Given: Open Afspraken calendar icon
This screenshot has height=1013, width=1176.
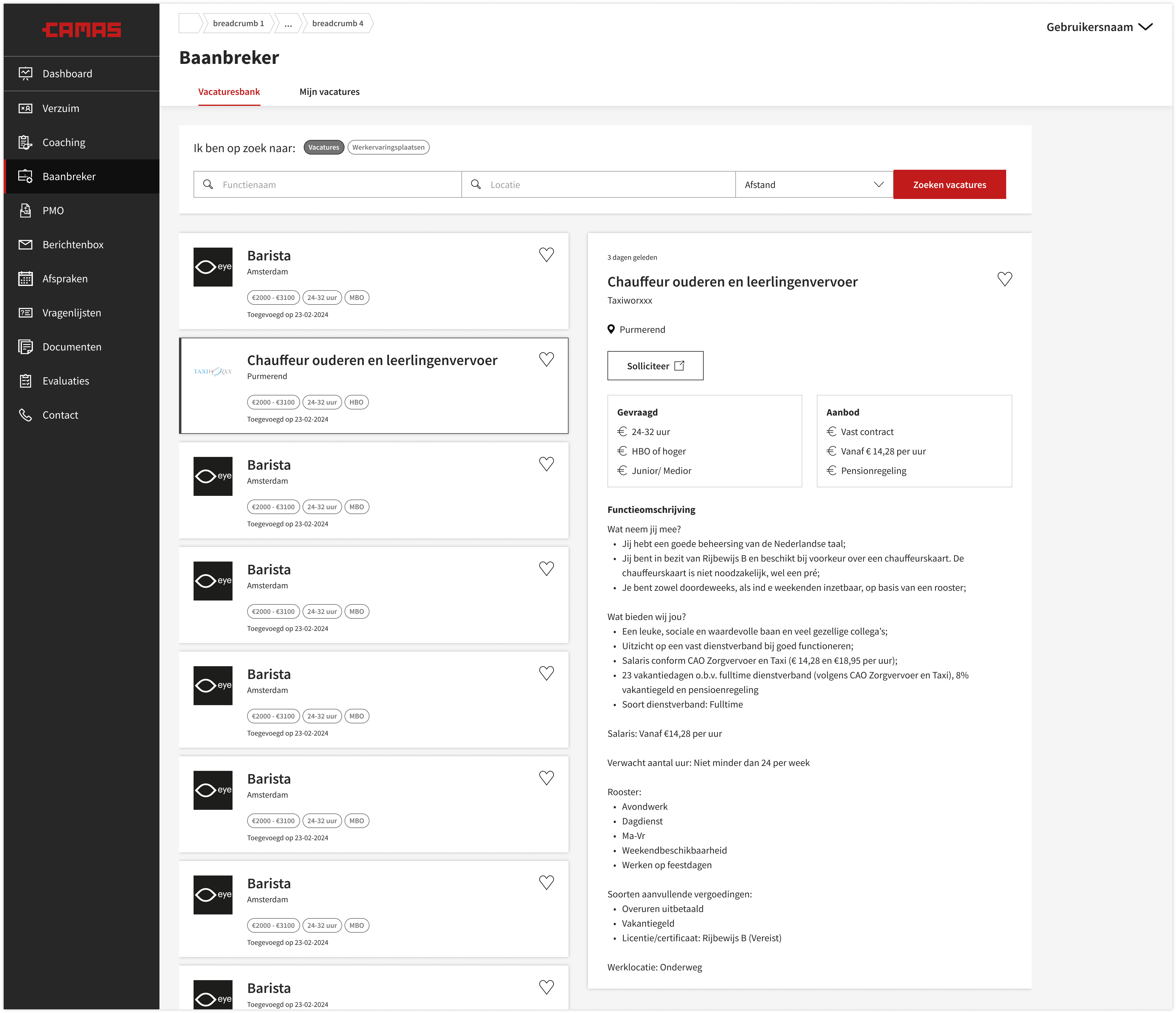Looking at the screenshot, I should tap(26, 278).
